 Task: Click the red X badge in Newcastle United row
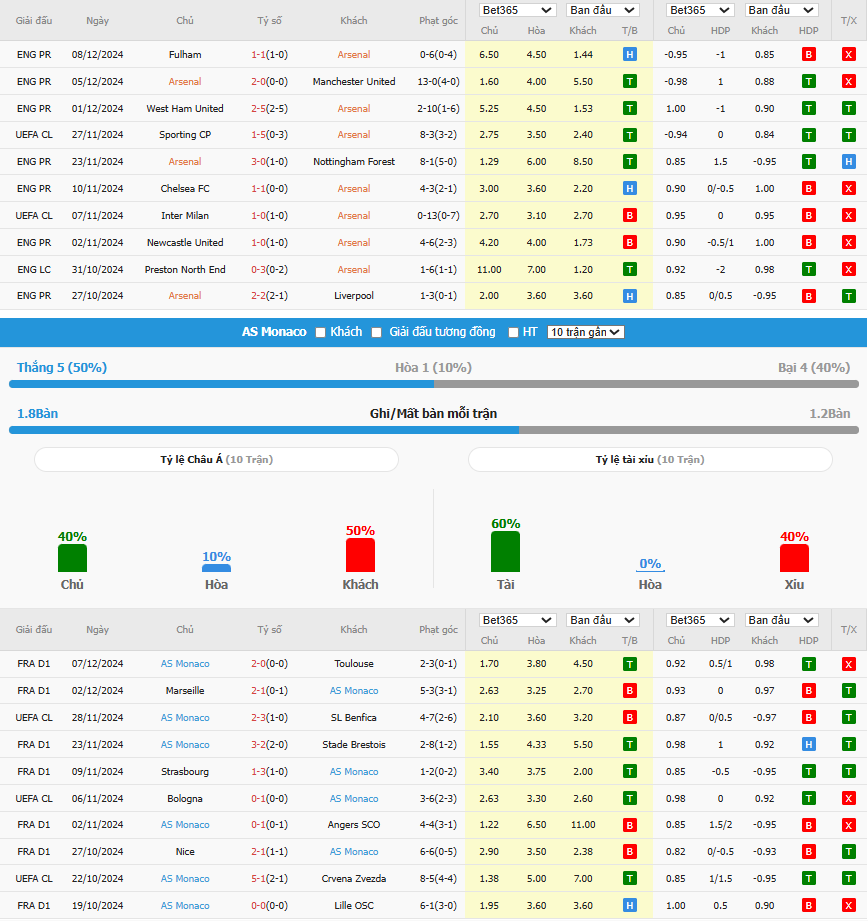(849, 243)
